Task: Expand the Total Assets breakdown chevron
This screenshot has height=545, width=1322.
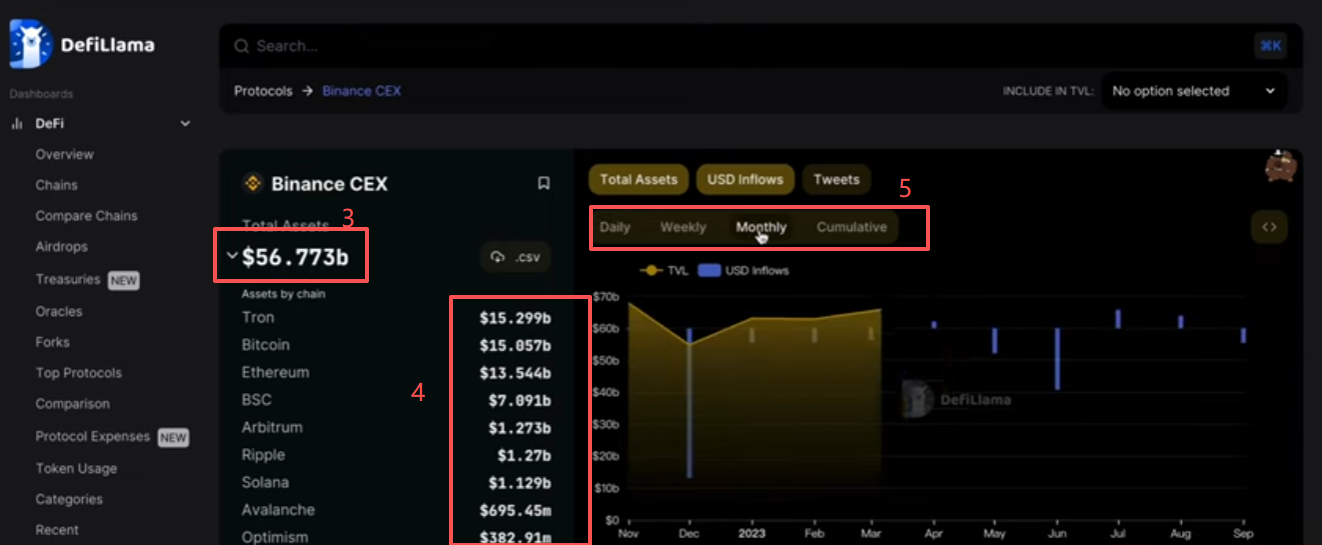Action: coord(232,256)
